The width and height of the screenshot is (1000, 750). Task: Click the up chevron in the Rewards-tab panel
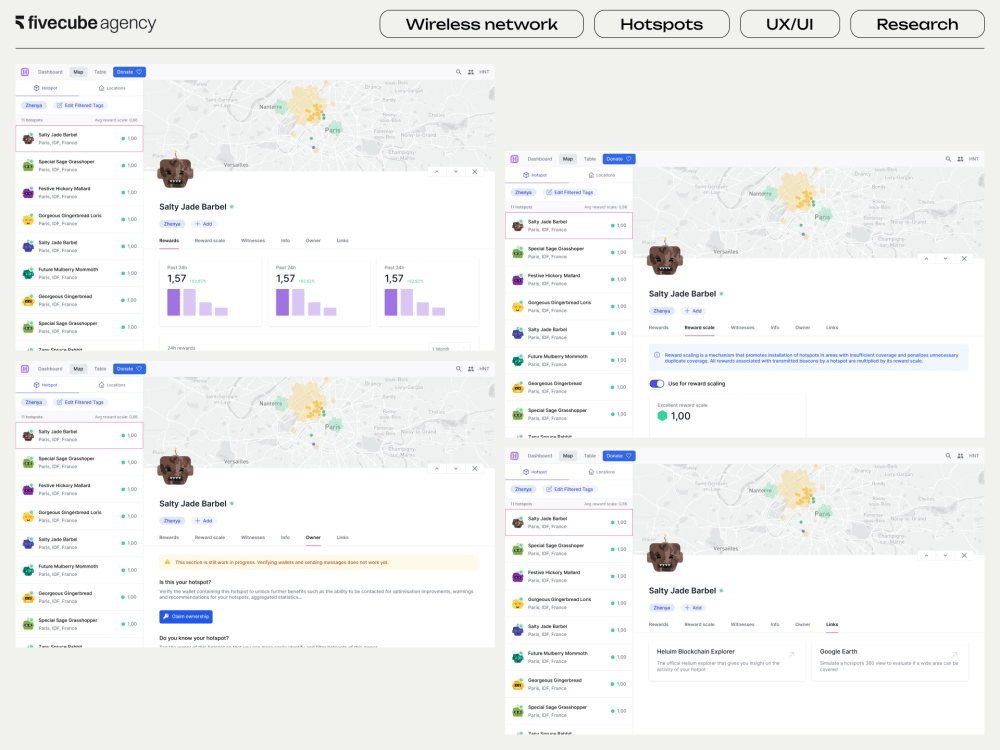tap(437, 172)
